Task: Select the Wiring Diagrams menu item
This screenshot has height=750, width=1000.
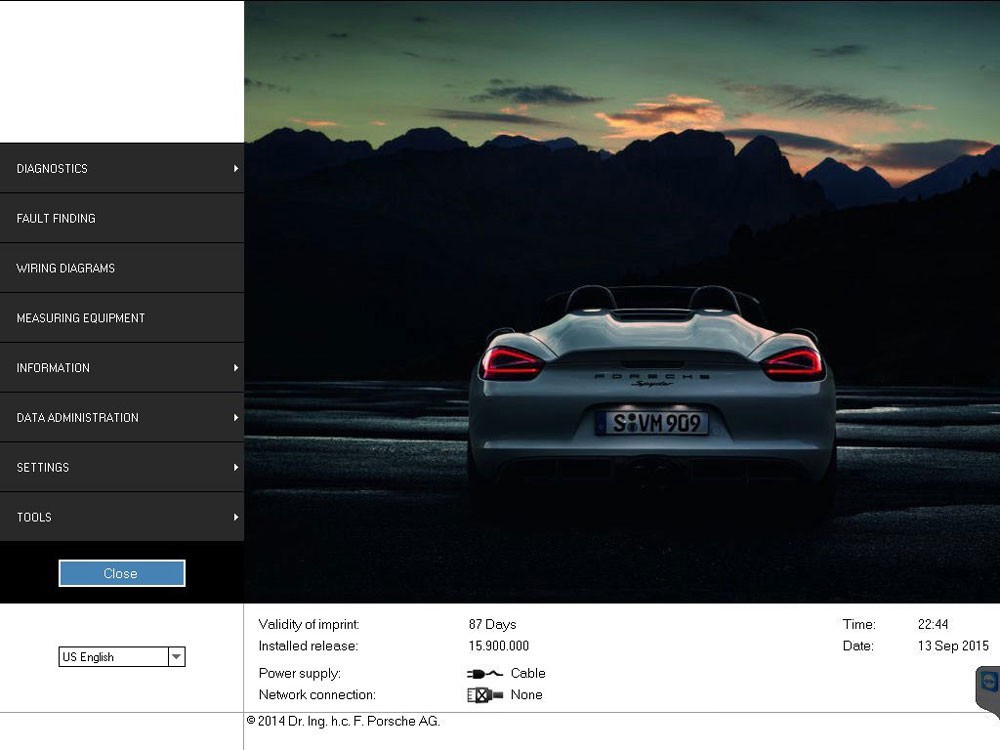Action: click(x=66, y=268)
